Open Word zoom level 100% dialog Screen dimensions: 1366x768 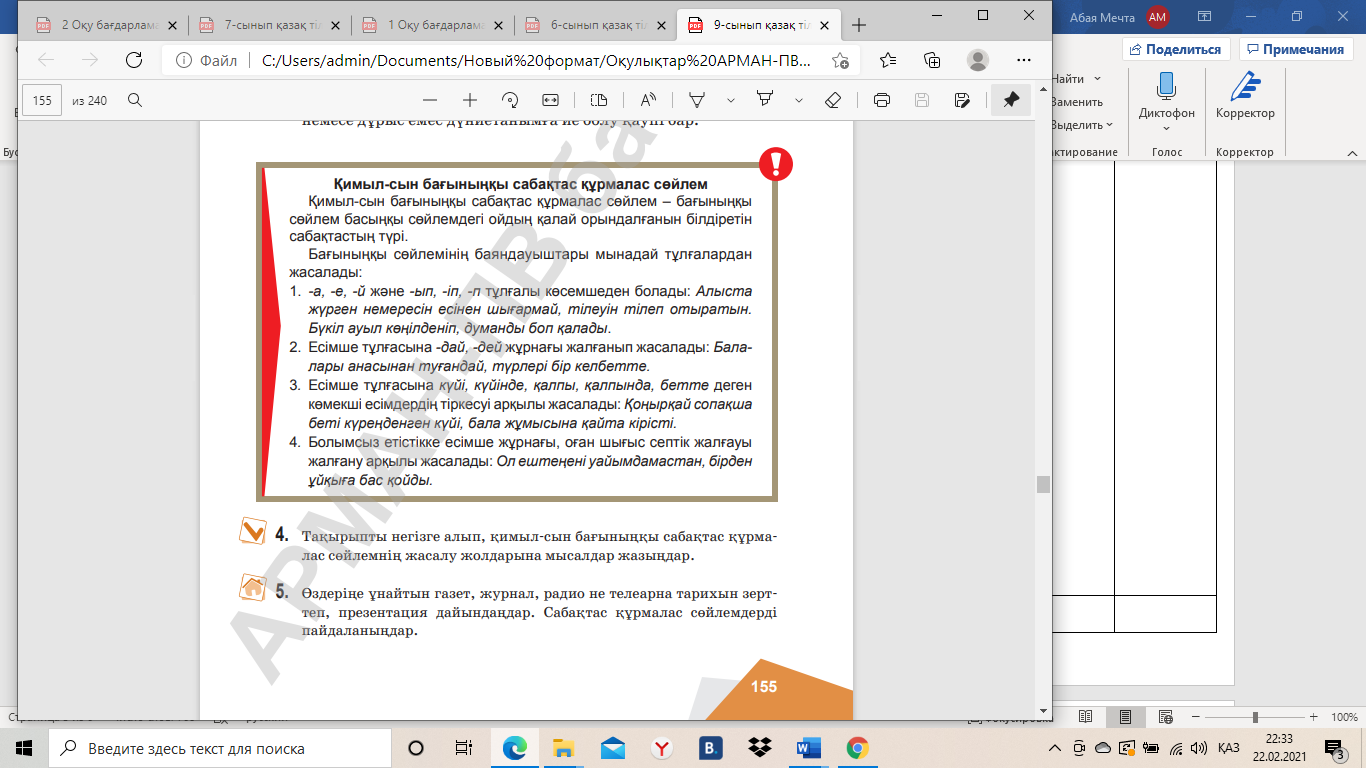click(x=1343, y=717)
